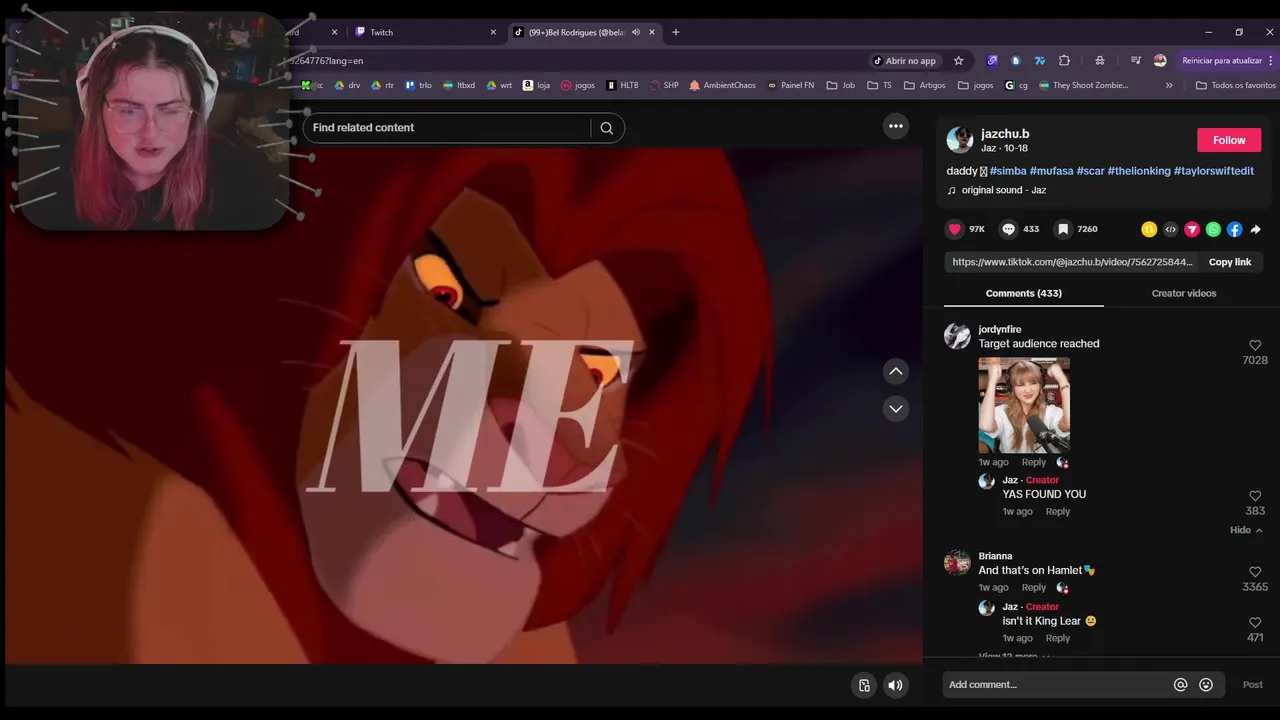The height and width of the screenshot is (720, 1280).
Task: Open comments via the speech bubble icon
Action: pos(1008,229)
